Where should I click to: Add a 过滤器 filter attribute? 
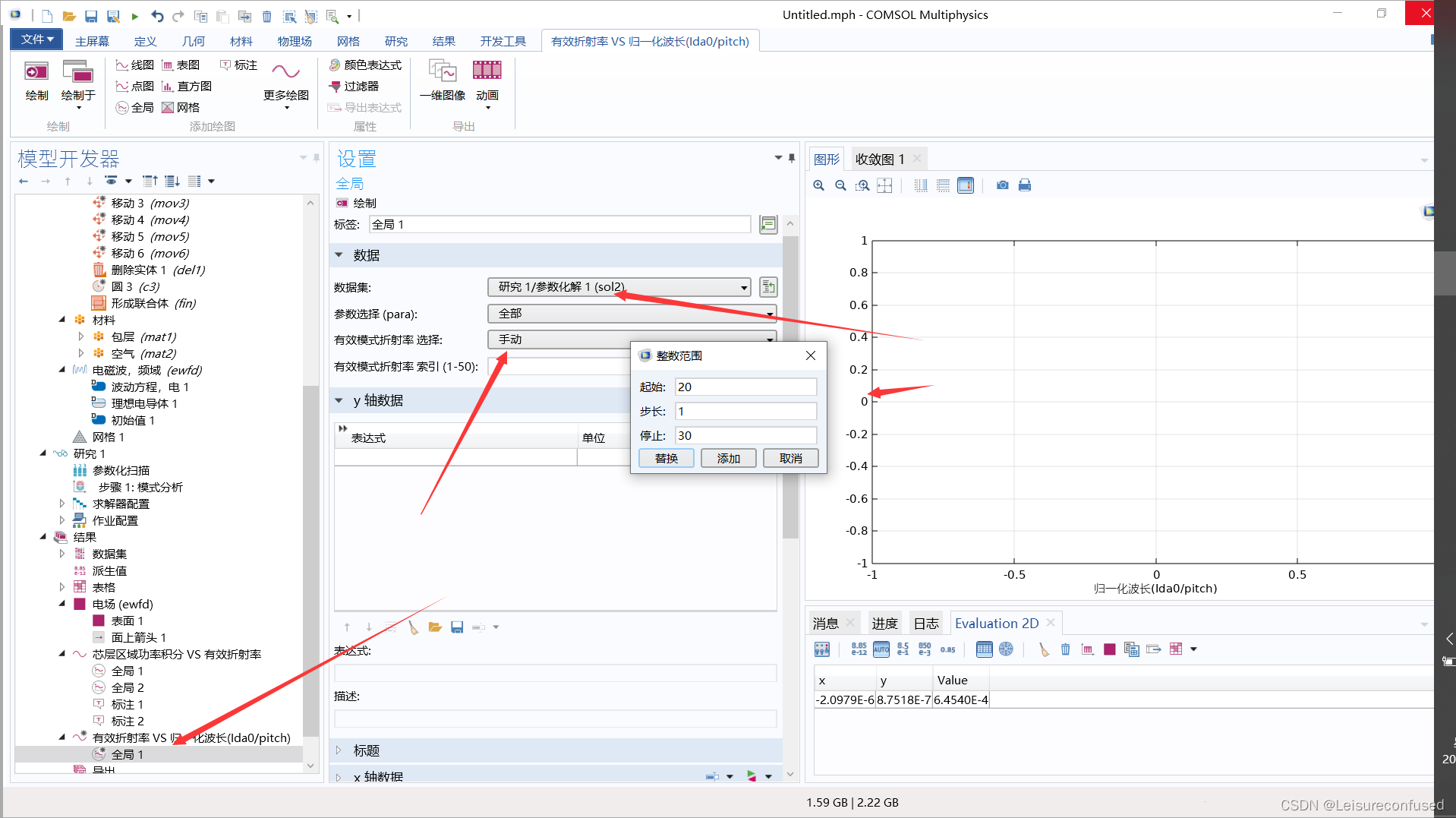354,87
